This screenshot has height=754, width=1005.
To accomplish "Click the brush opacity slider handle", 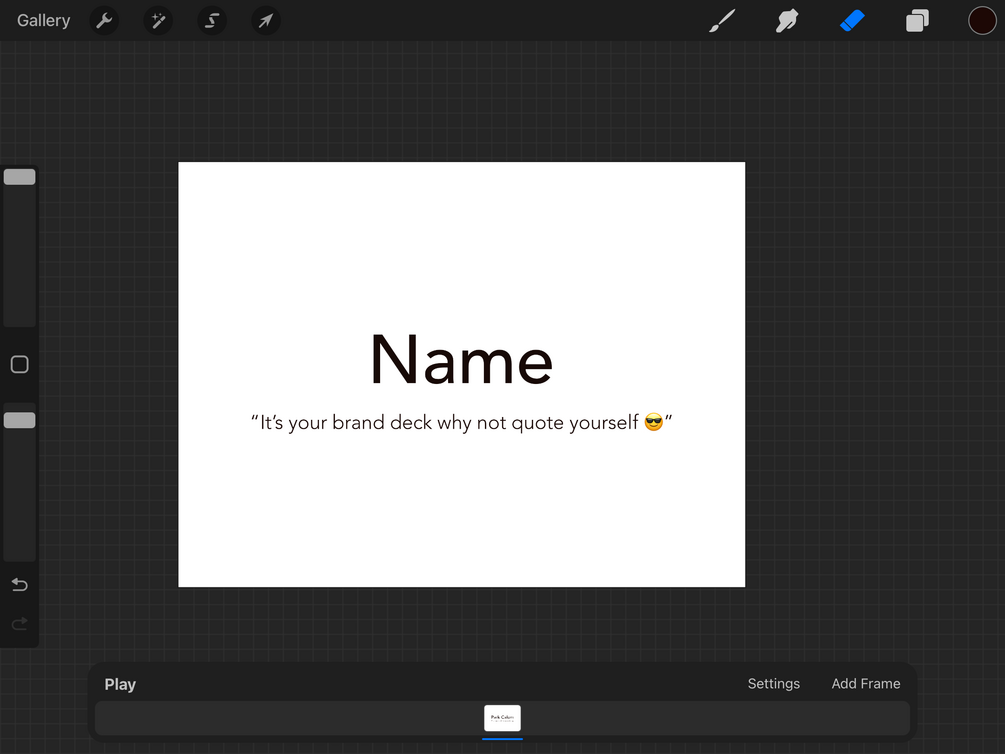I will 19,421.
